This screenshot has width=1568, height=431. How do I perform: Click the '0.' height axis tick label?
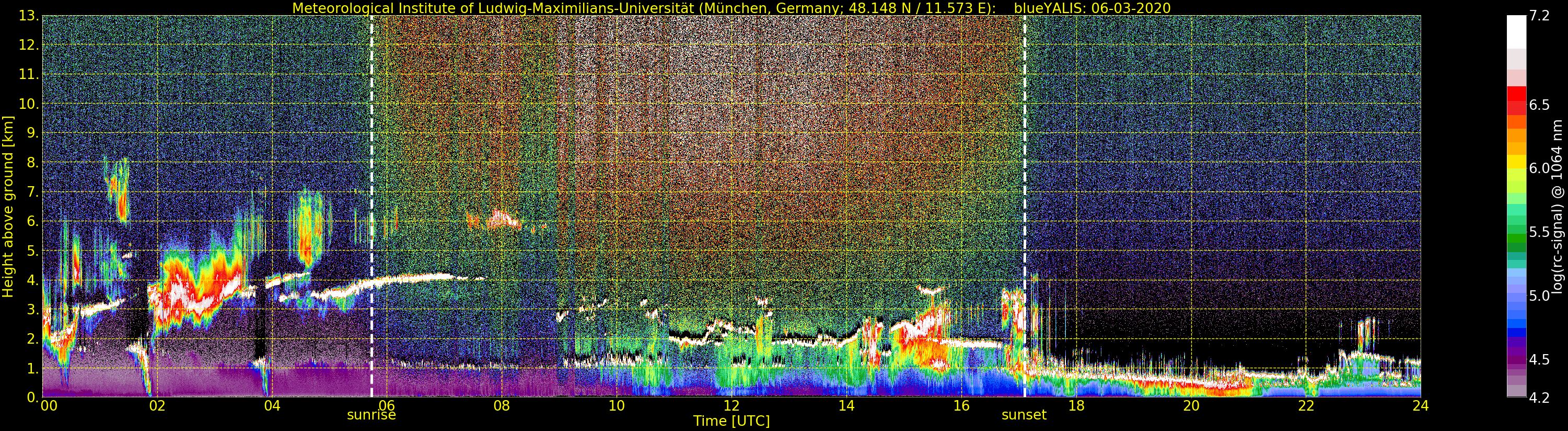click(33, 397)
